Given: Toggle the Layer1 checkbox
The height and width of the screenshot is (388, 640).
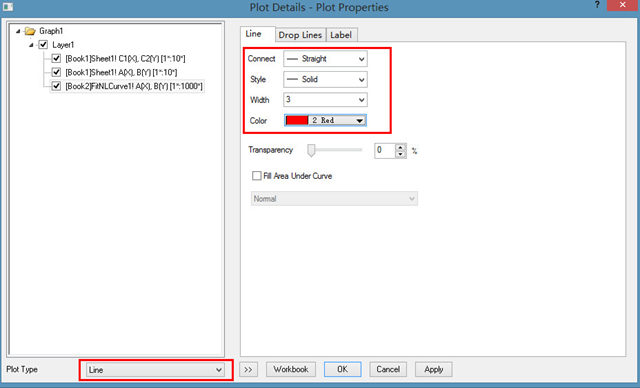Looking at the screenshot, I should [x=43, y=44].
